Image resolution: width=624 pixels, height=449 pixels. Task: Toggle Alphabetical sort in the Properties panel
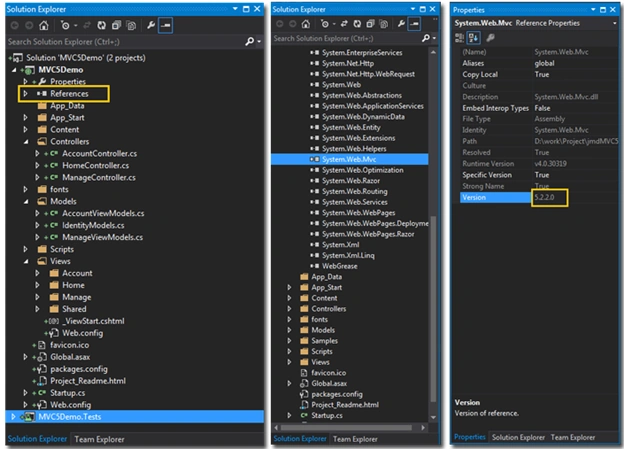pyautogui.click(x=474, y=38)
